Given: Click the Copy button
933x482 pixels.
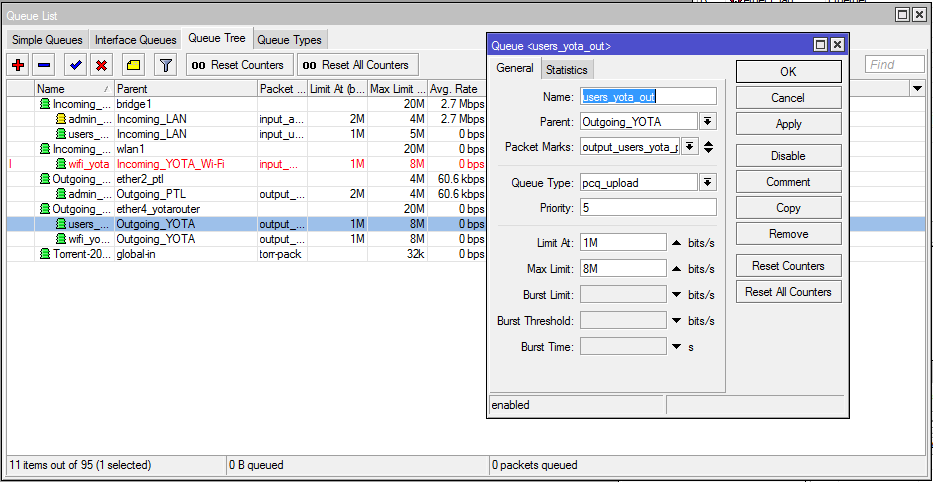Looking at the screenshot, I should (x=788, y=208).
